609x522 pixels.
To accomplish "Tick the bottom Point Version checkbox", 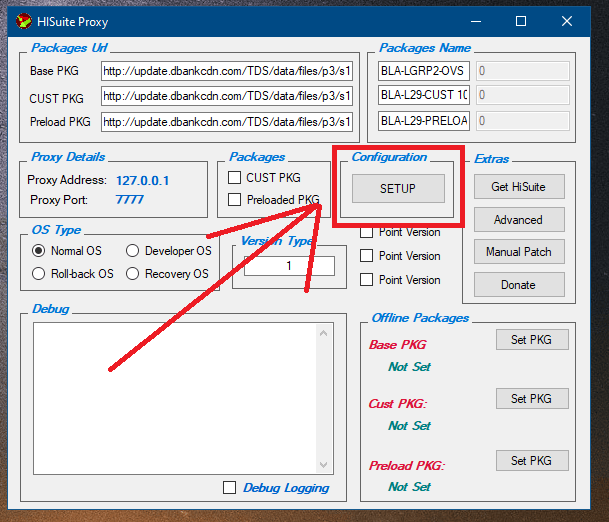I will pos(366,279).
